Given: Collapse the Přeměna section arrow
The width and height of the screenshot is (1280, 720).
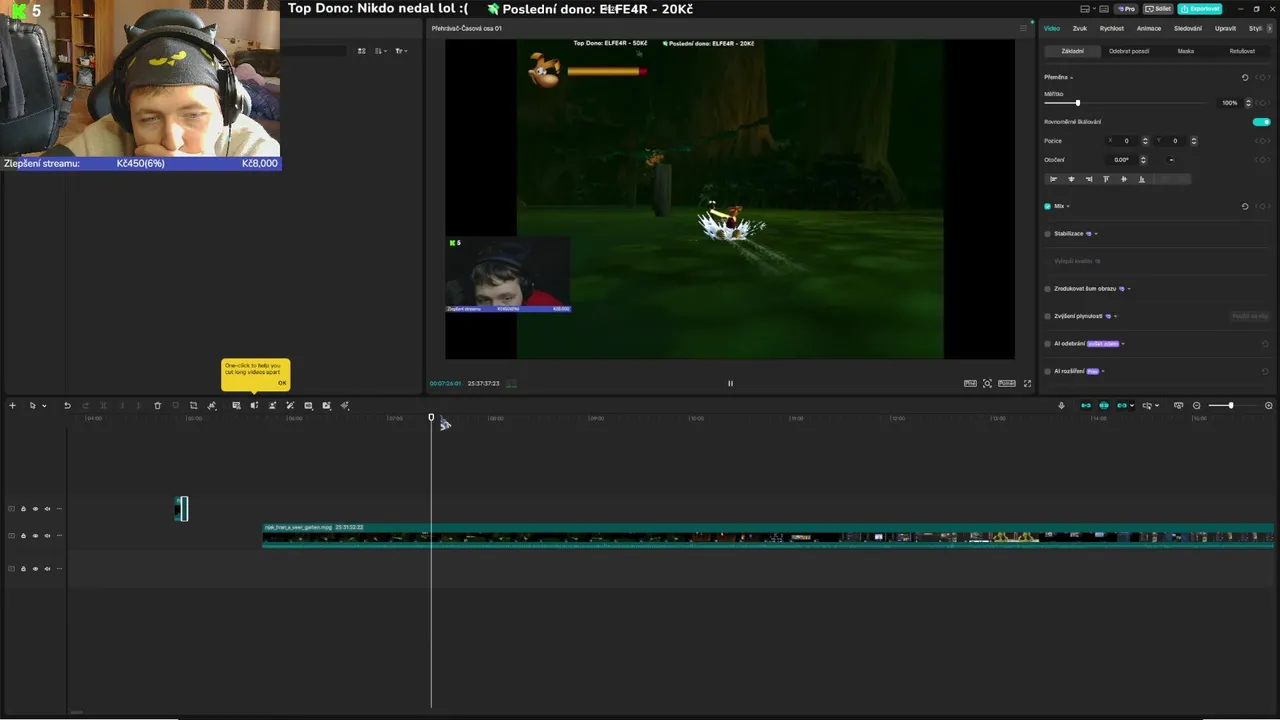Looking at the screenshot, I should click(x=1071, y=77).
